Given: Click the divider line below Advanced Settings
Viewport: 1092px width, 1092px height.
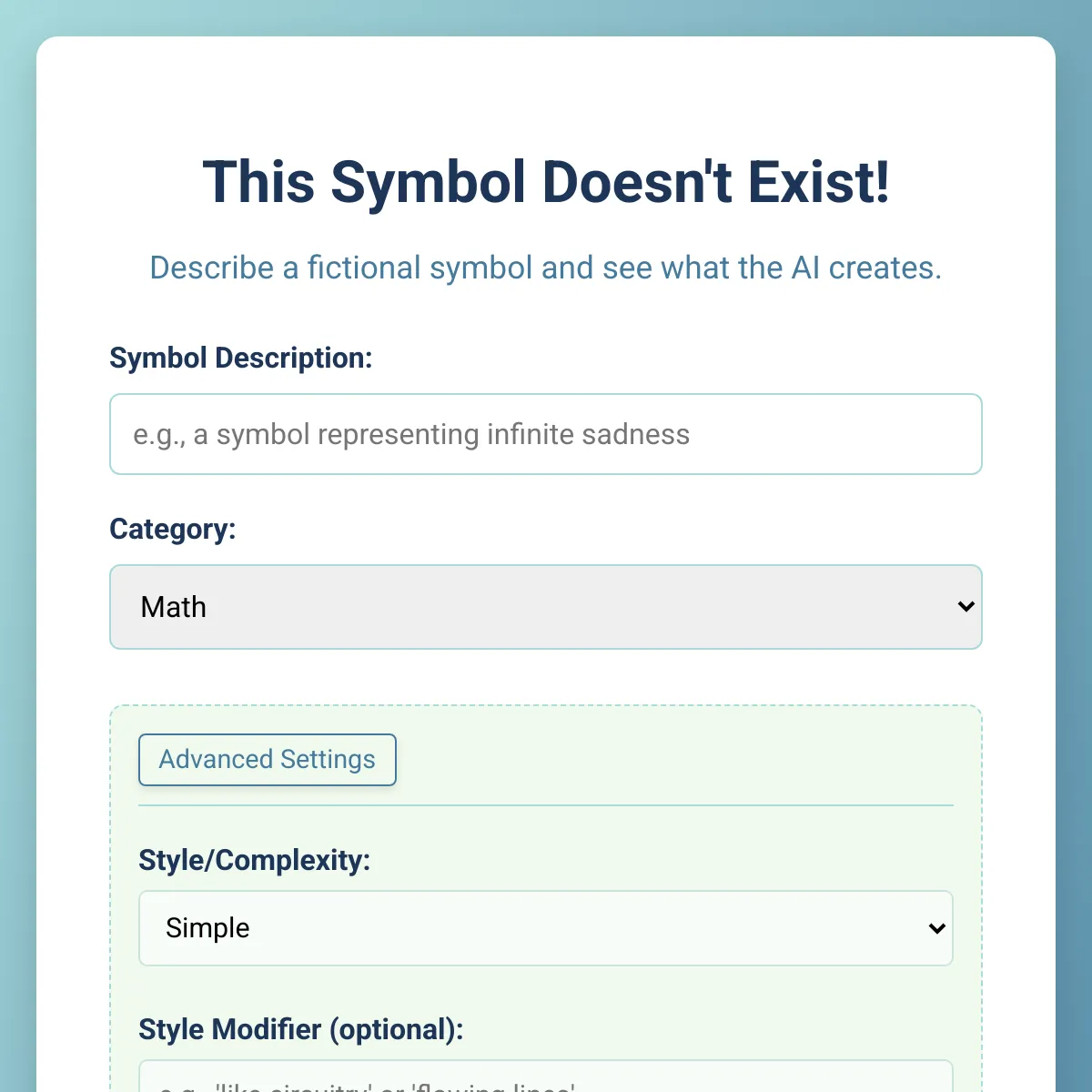Looking at the screenshot, I should tap(546, 805).
